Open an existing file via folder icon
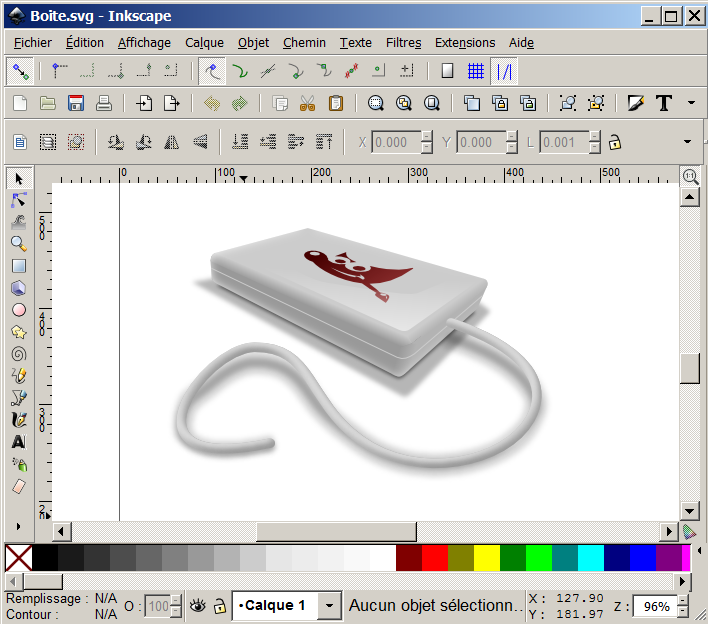This screenshot has width=708, height=624. [x=47, y=103]
